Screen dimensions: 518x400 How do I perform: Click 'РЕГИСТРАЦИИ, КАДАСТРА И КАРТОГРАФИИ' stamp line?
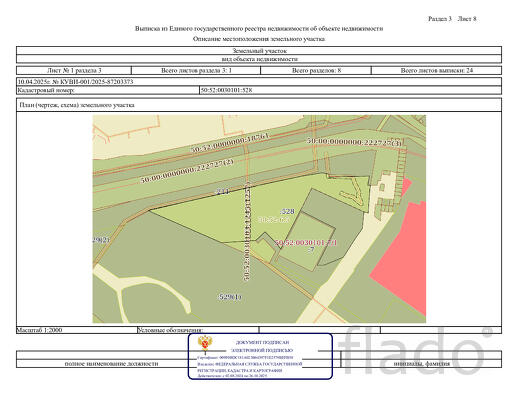240,370
